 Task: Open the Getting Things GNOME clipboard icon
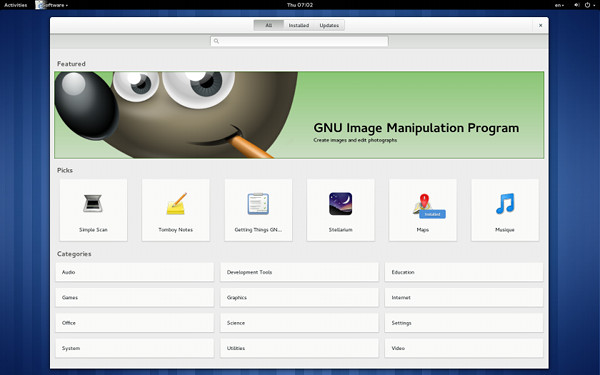pyautogui.click(x=258, y=204)
